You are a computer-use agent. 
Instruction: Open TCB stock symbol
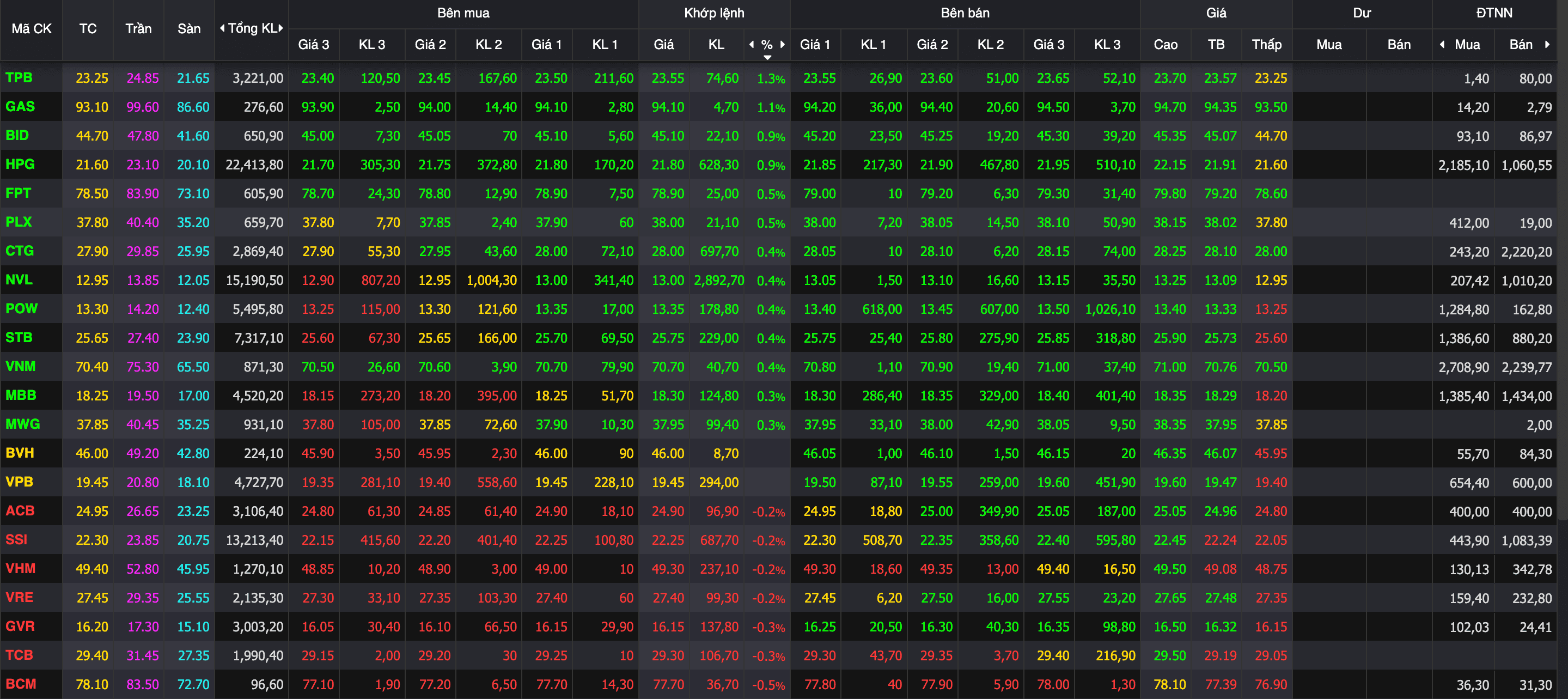pyautogui.click(x=20, y=655)
